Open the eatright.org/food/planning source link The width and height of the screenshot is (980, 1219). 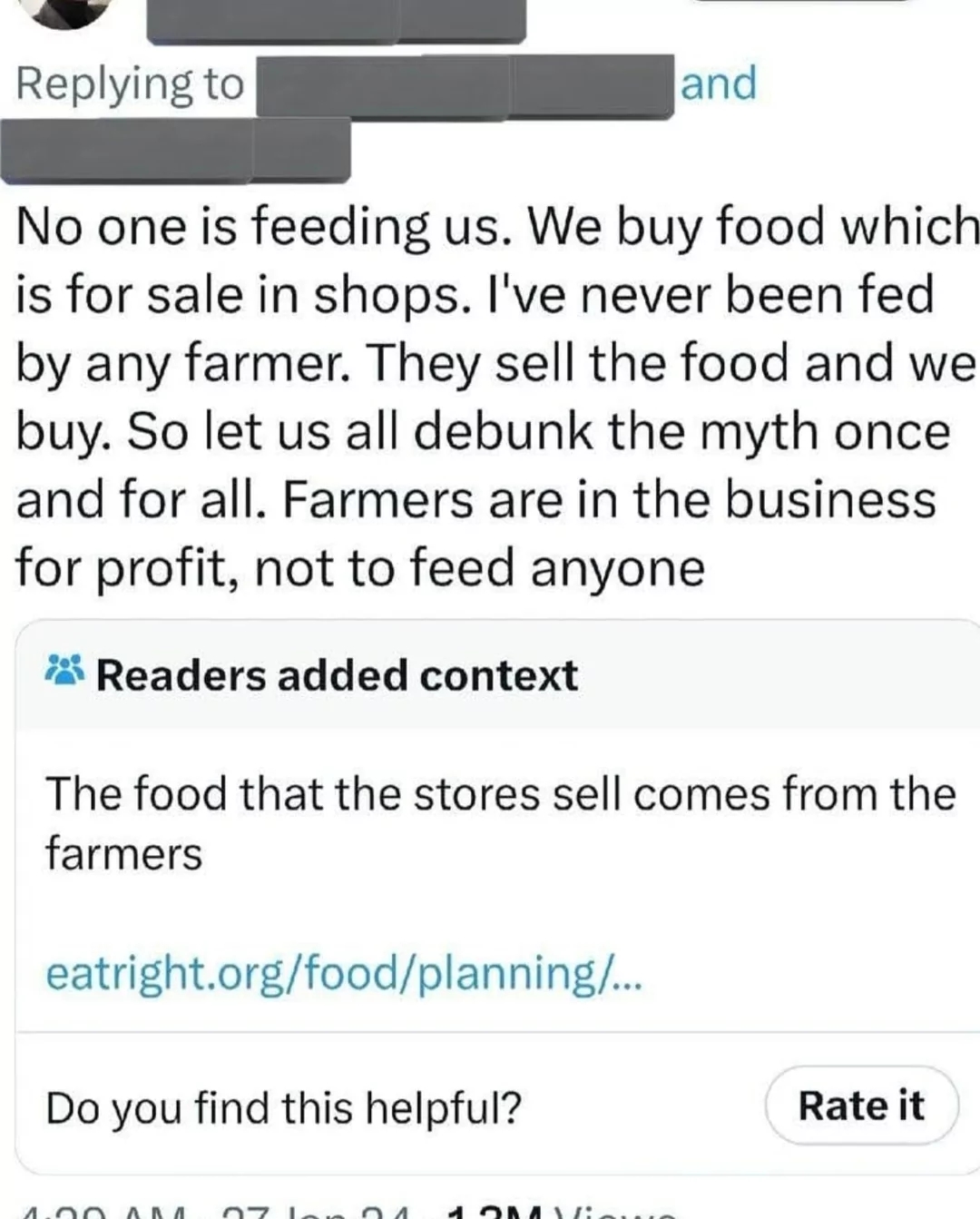point(344,973)
